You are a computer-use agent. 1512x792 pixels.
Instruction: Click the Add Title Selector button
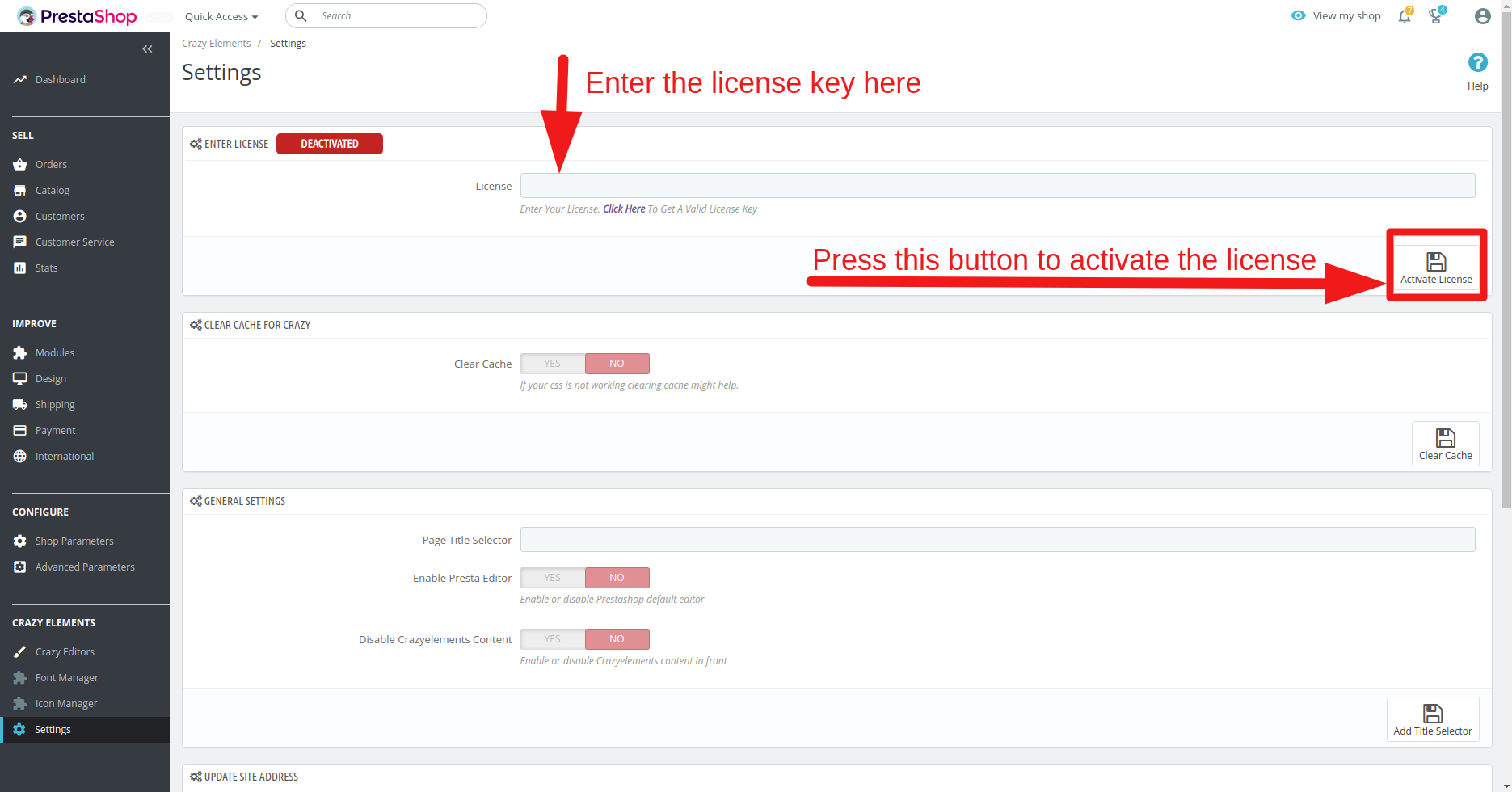tap(1433, 719)
